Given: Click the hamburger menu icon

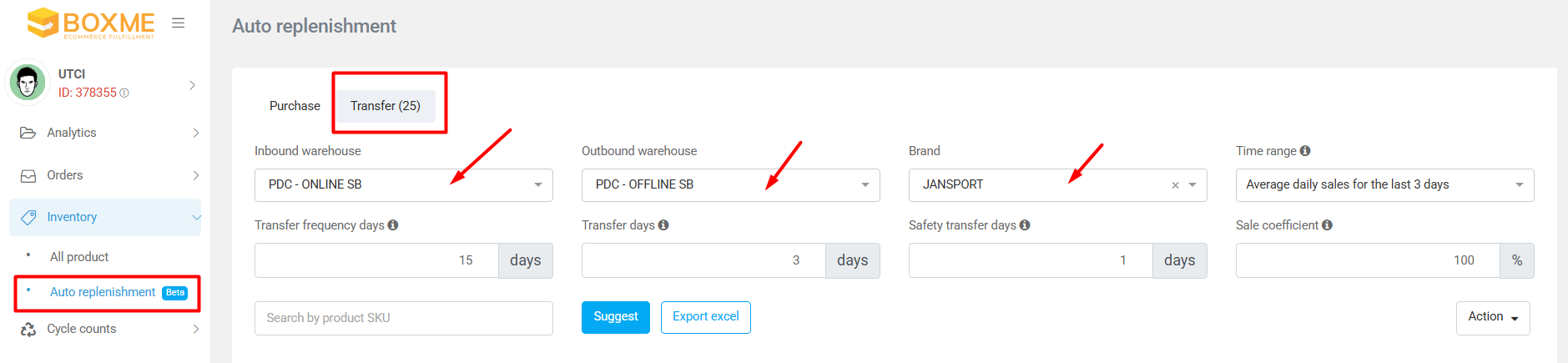Looking at the screenshot, I should click(x=178, y=23).
